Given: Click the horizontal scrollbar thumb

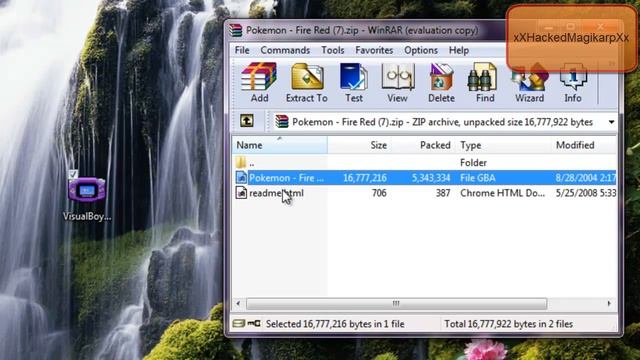Looking at the screenshot, I should (x=396, y=304).
